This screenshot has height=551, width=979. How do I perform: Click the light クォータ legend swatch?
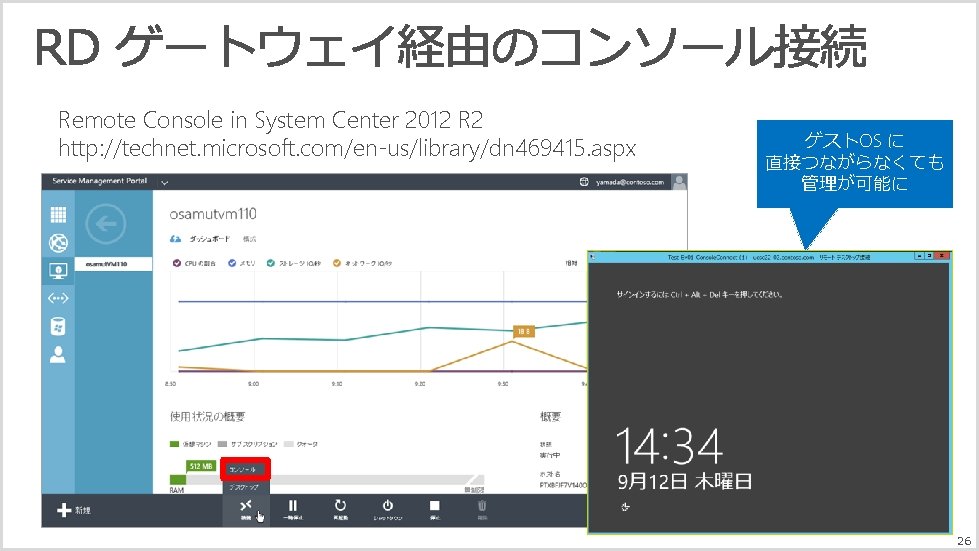click(x=288, y=444)
